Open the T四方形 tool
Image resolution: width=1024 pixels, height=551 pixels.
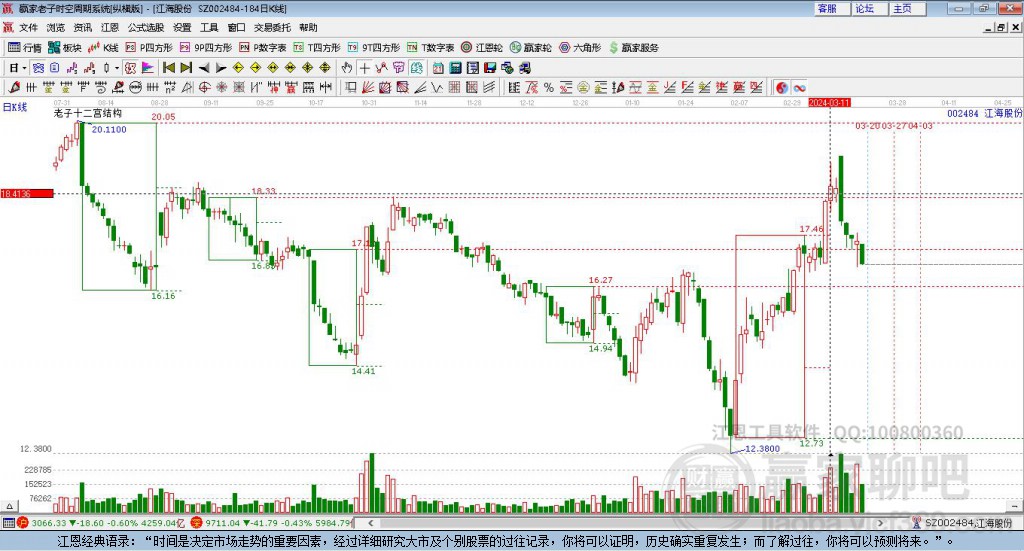[317, 48]
